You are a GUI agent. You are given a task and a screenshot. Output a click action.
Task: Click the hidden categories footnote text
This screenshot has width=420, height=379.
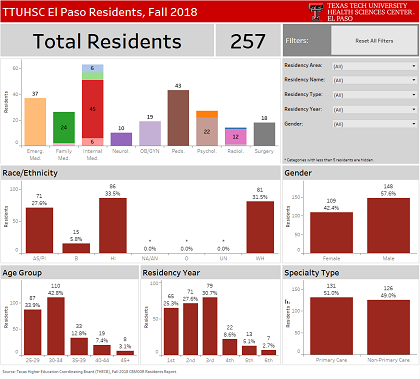(x=329, y=160)
